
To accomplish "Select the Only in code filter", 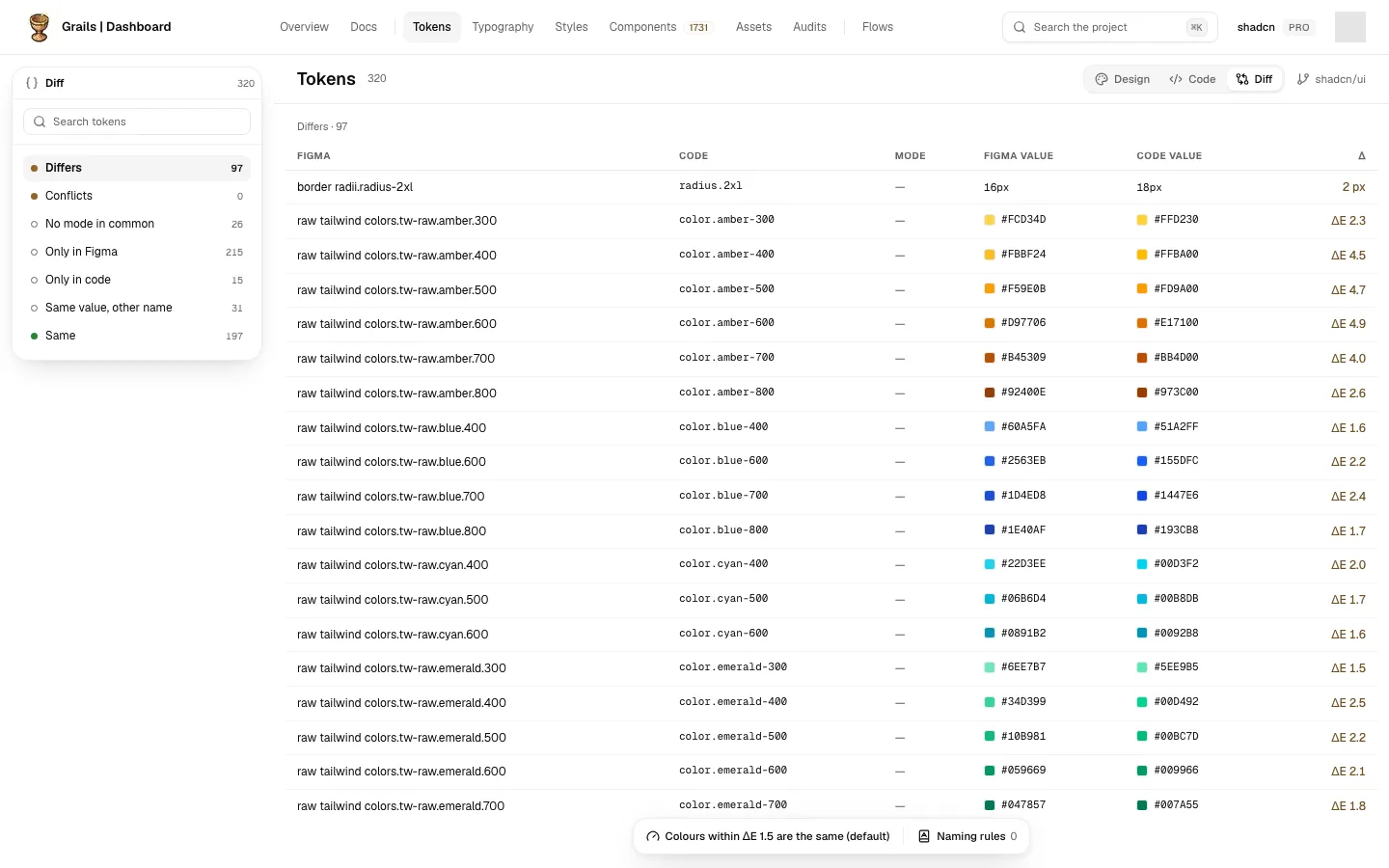I will [137, 280].
